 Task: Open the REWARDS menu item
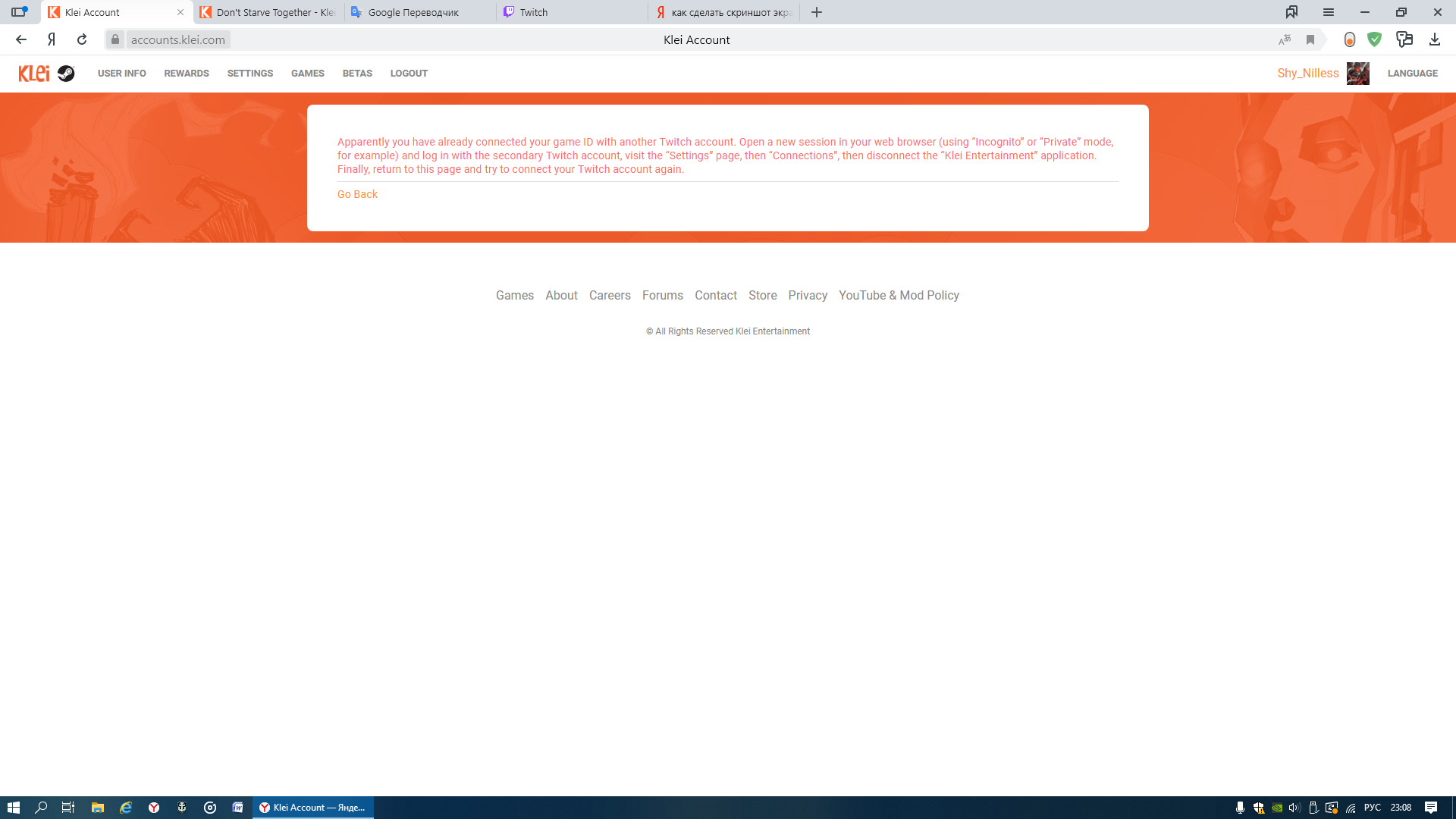[187, 74]
